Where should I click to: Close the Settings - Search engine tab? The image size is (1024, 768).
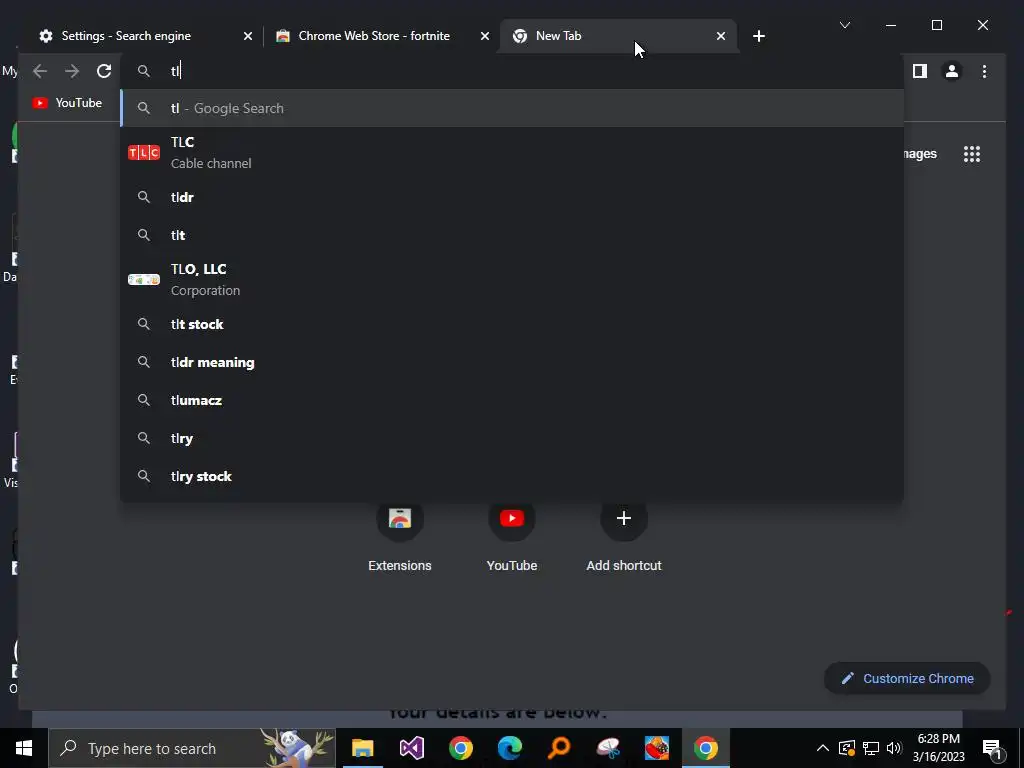tap(248, 37)
